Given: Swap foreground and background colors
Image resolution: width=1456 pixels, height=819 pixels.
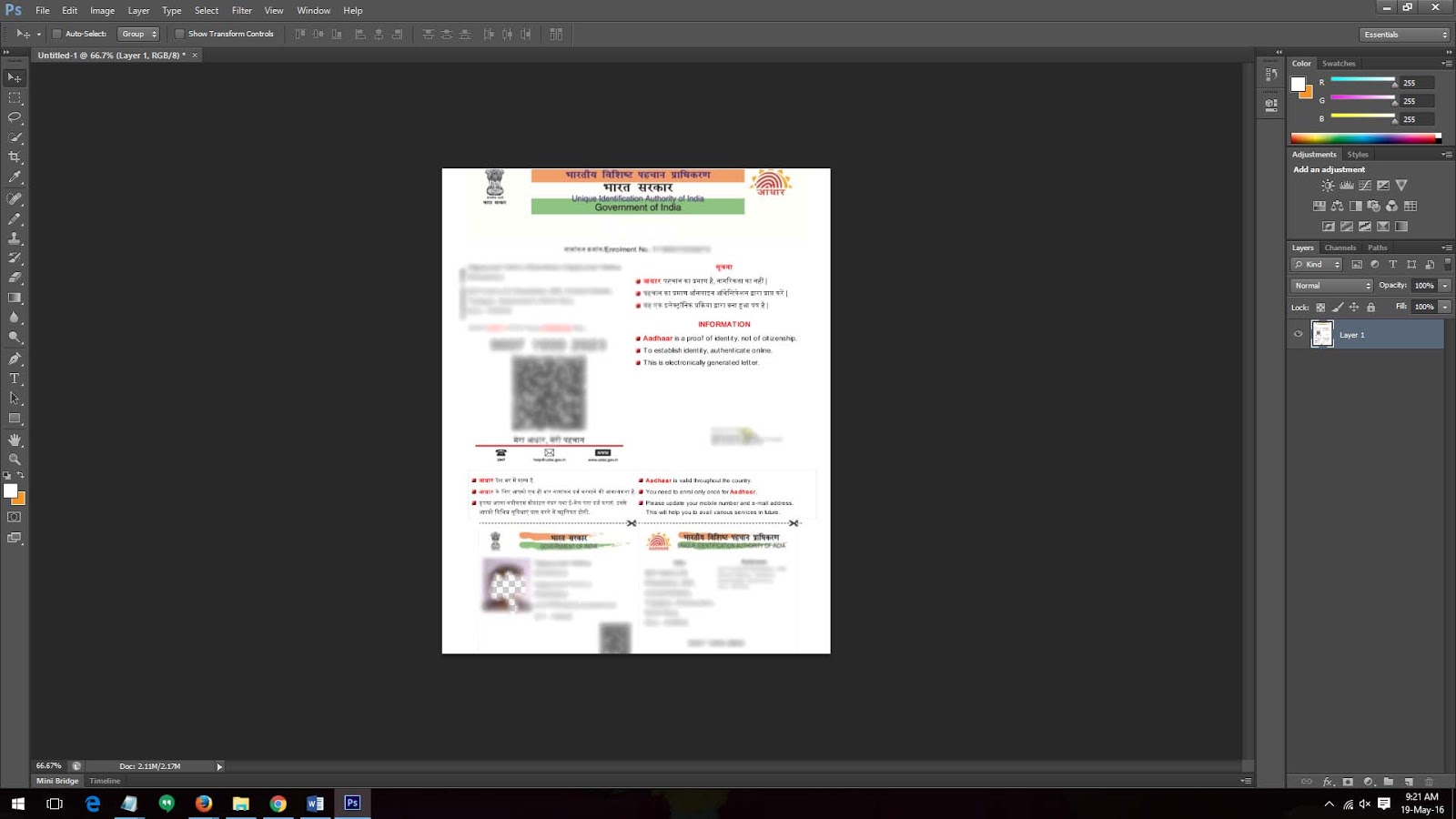Looking at the screenshot, I should [x=21, y=475].
